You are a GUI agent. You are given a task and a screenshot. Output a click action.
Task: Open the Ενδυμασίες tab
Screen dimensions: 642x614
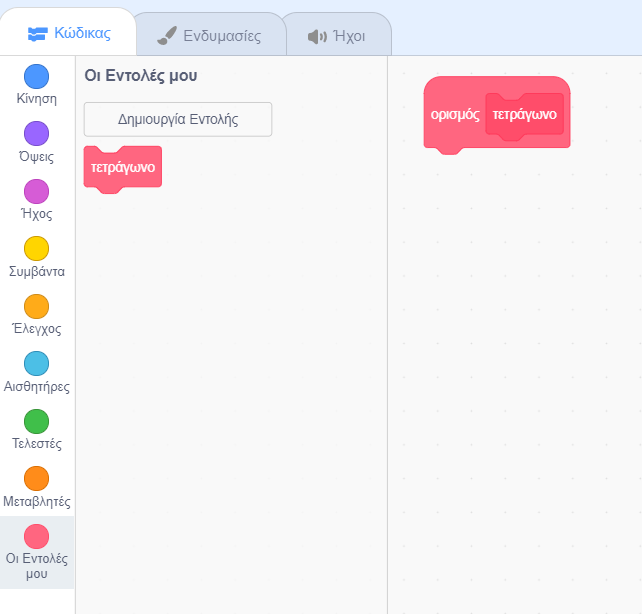pos(210,36)
